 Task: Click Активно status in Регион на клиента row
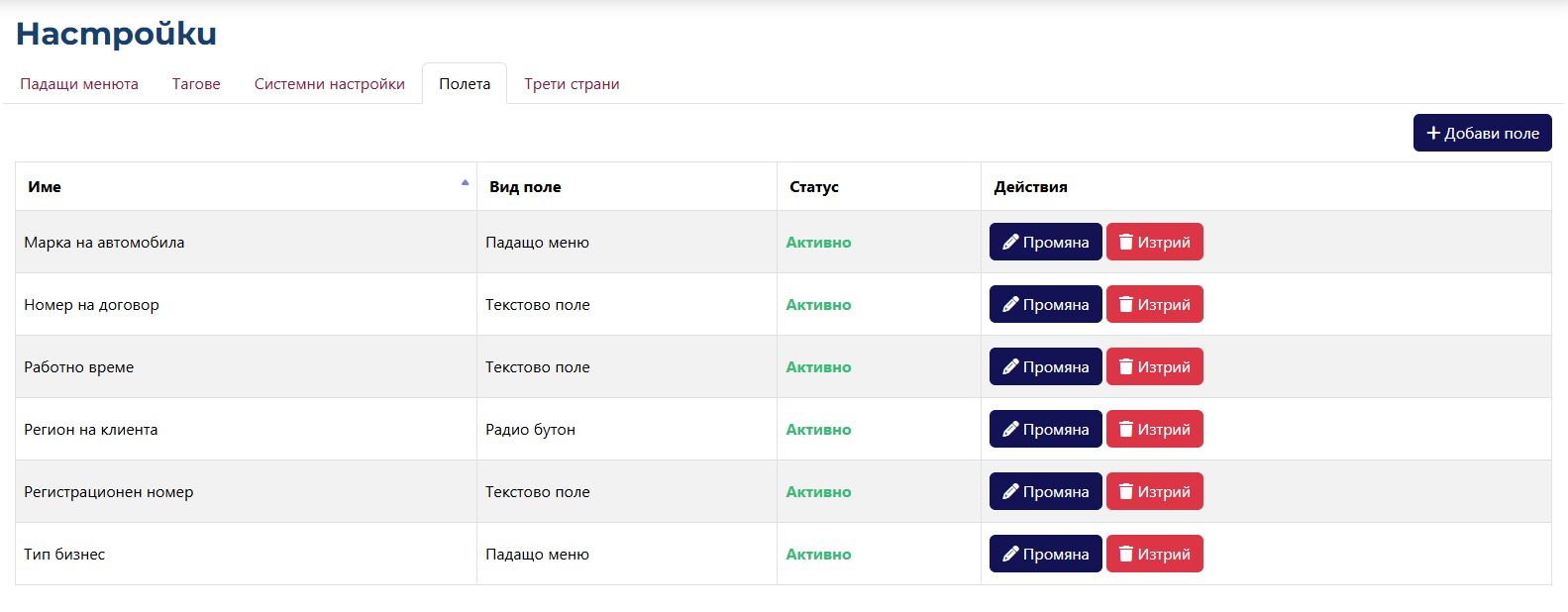point(818,430)
